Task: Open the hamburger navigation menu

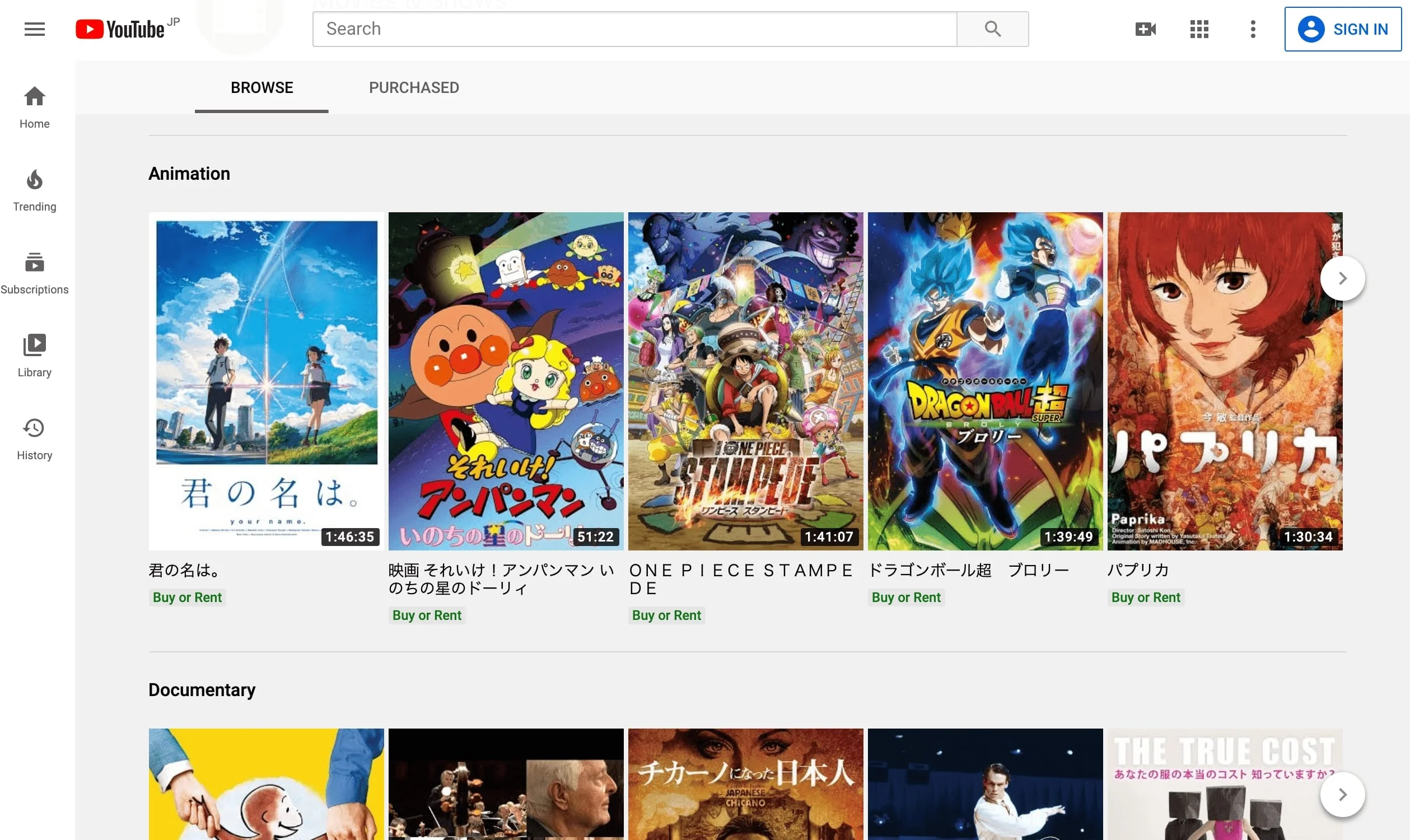Action: point(34,29)
